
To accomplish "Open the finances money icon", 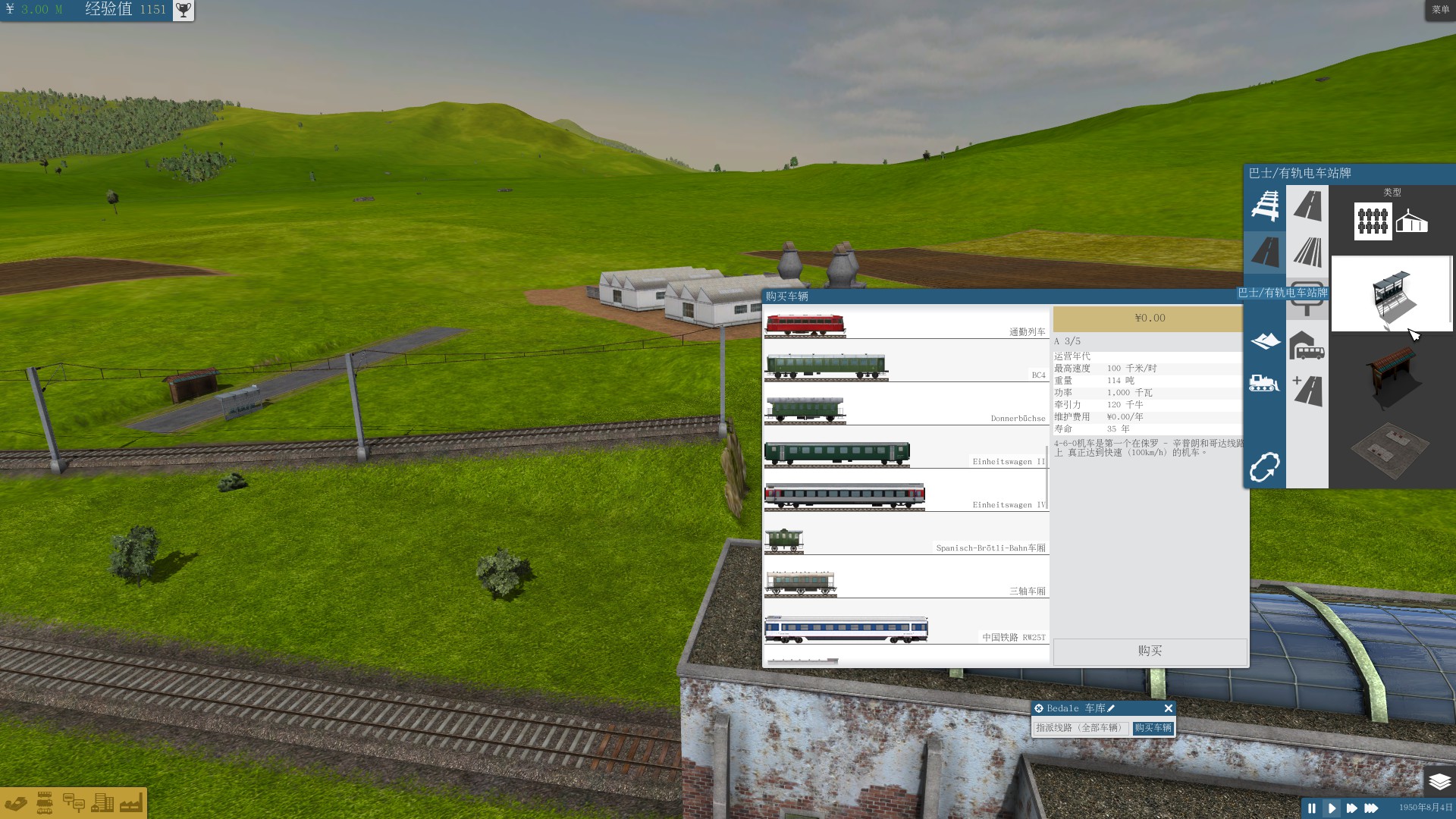I will (x=16, y=803).
